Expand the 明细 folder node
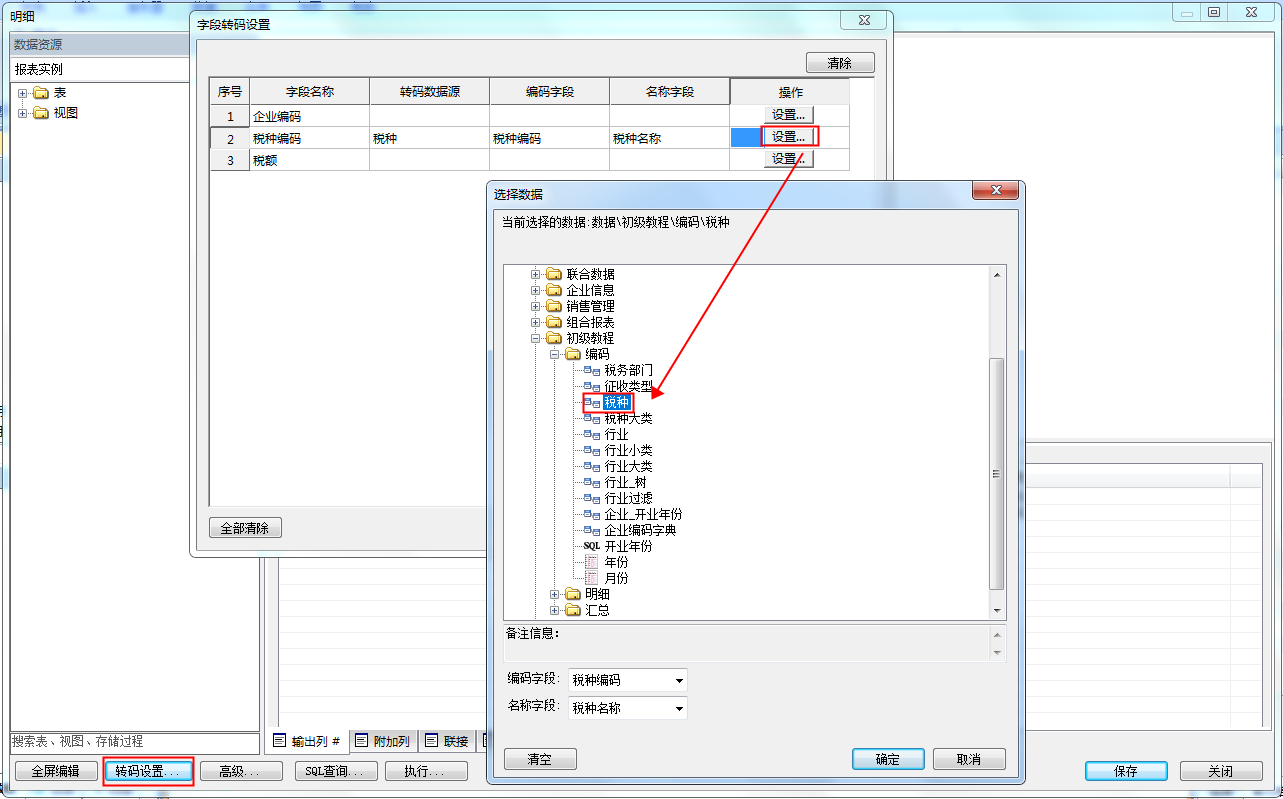This screenshot has width=1283, height=799. pyautogui.click(x=555, y=594)
